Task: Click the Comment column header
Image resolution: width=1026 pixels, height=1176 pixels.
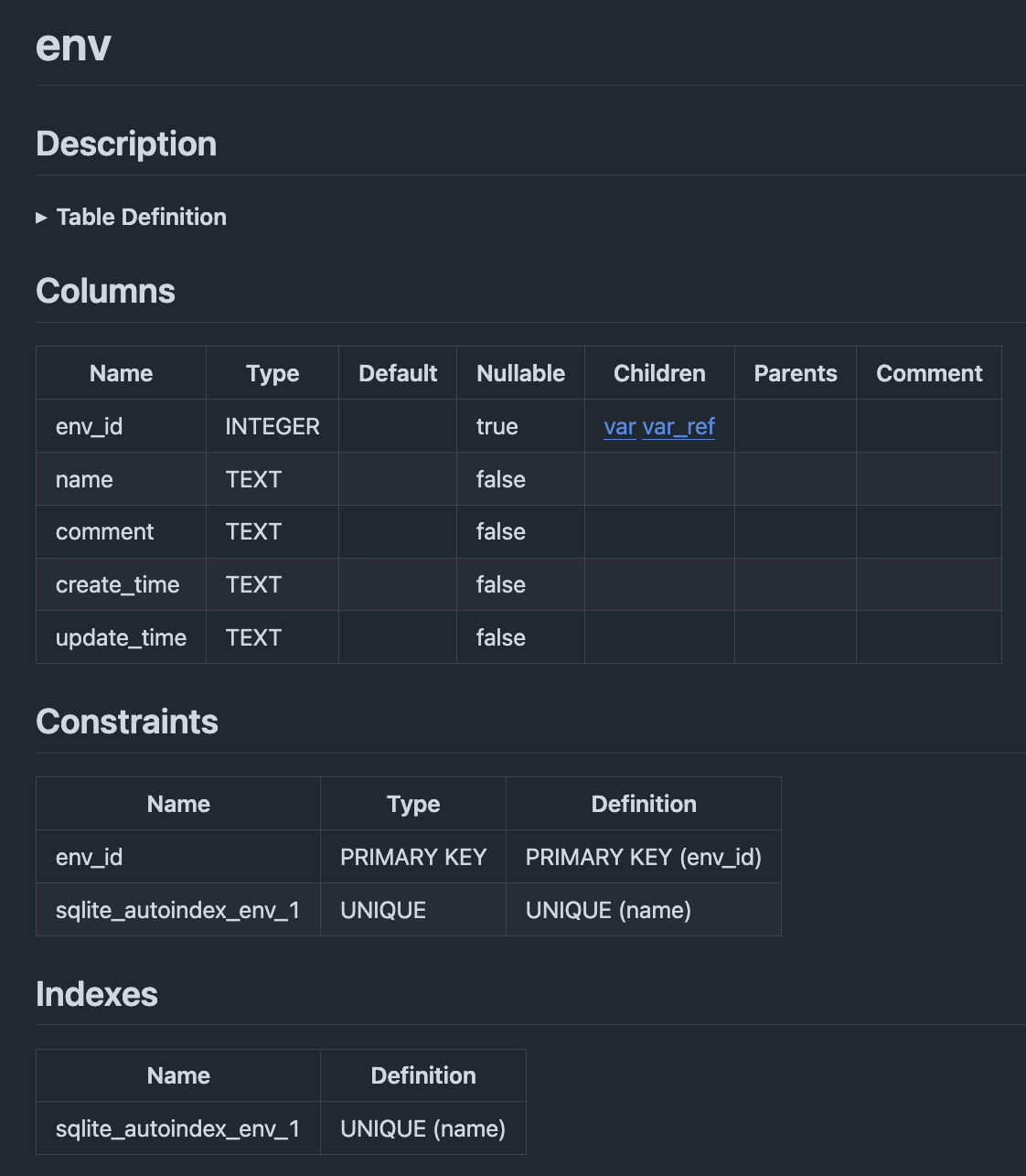Action: coord(928,374)
